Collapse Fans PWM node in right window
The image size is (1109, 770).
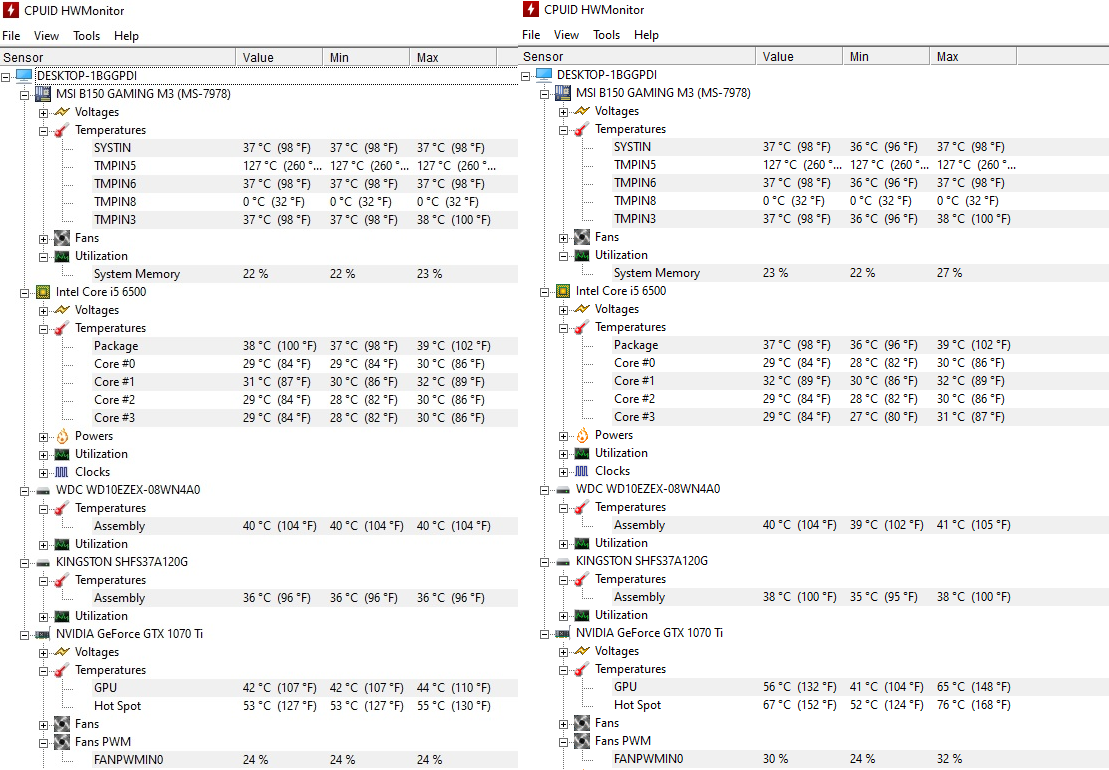pyautogui.click(x=564, y=742)
